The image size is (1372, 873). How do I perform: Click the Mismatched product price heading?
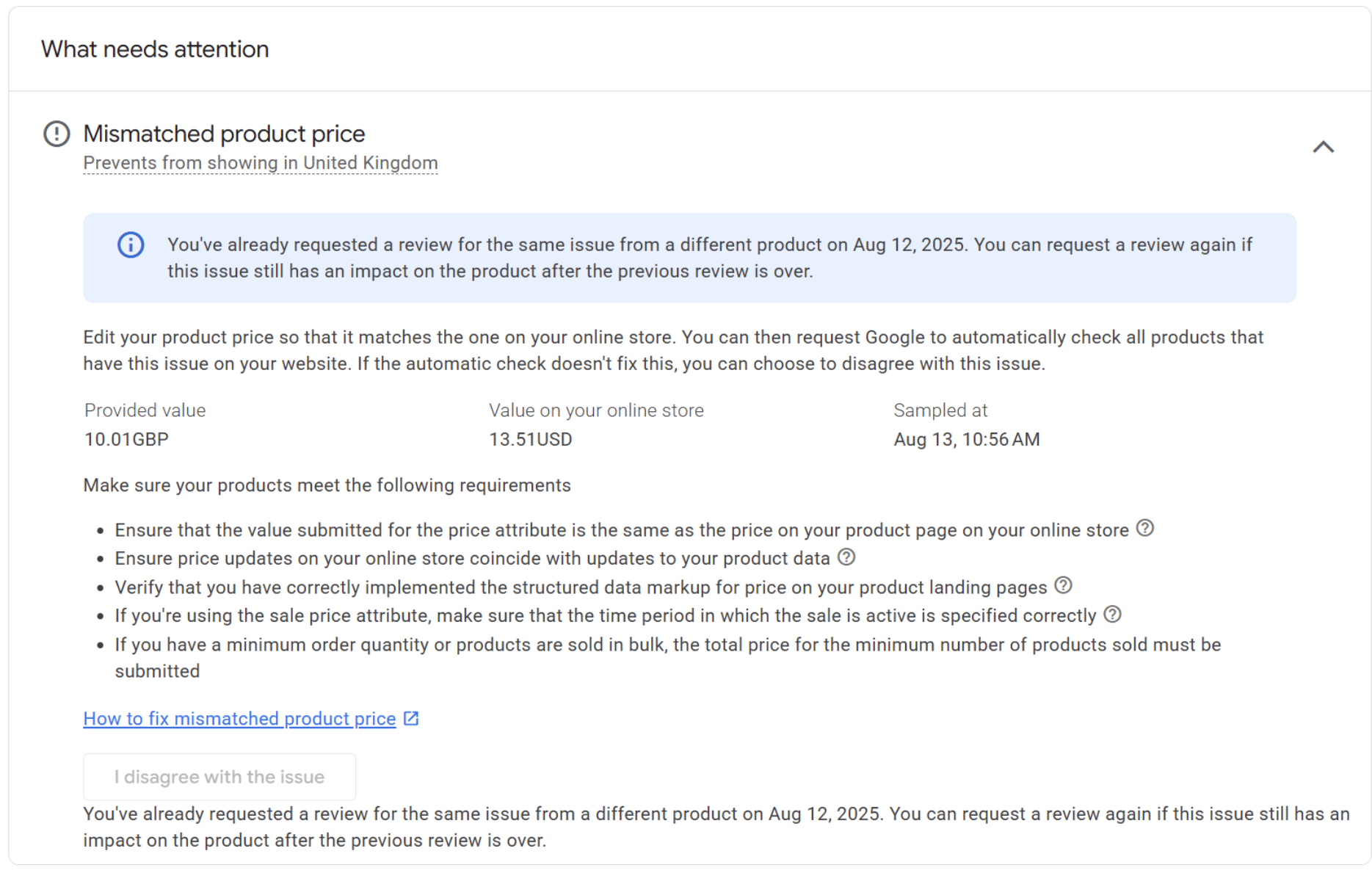(224, 134)
